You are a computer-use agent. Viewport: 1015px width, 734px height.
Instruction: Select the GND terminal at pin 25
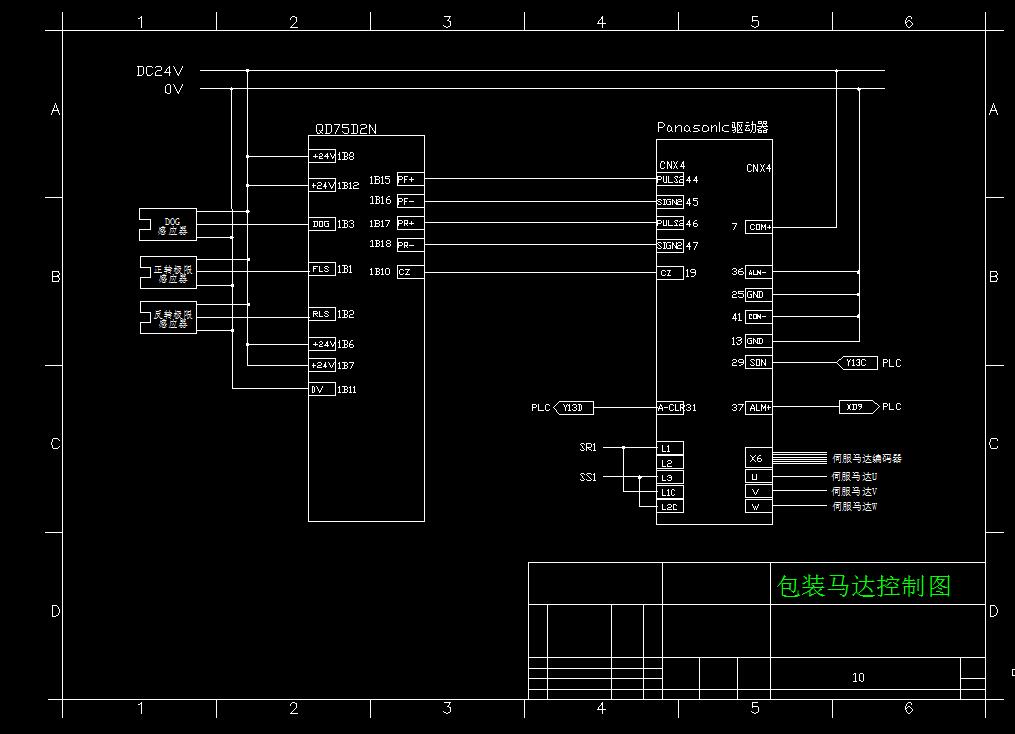pos(759,295)
